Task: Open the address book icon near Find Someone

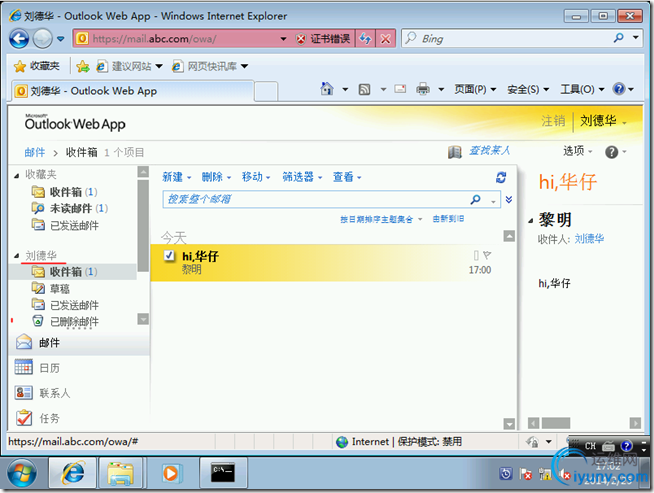Action: [455, 152]
